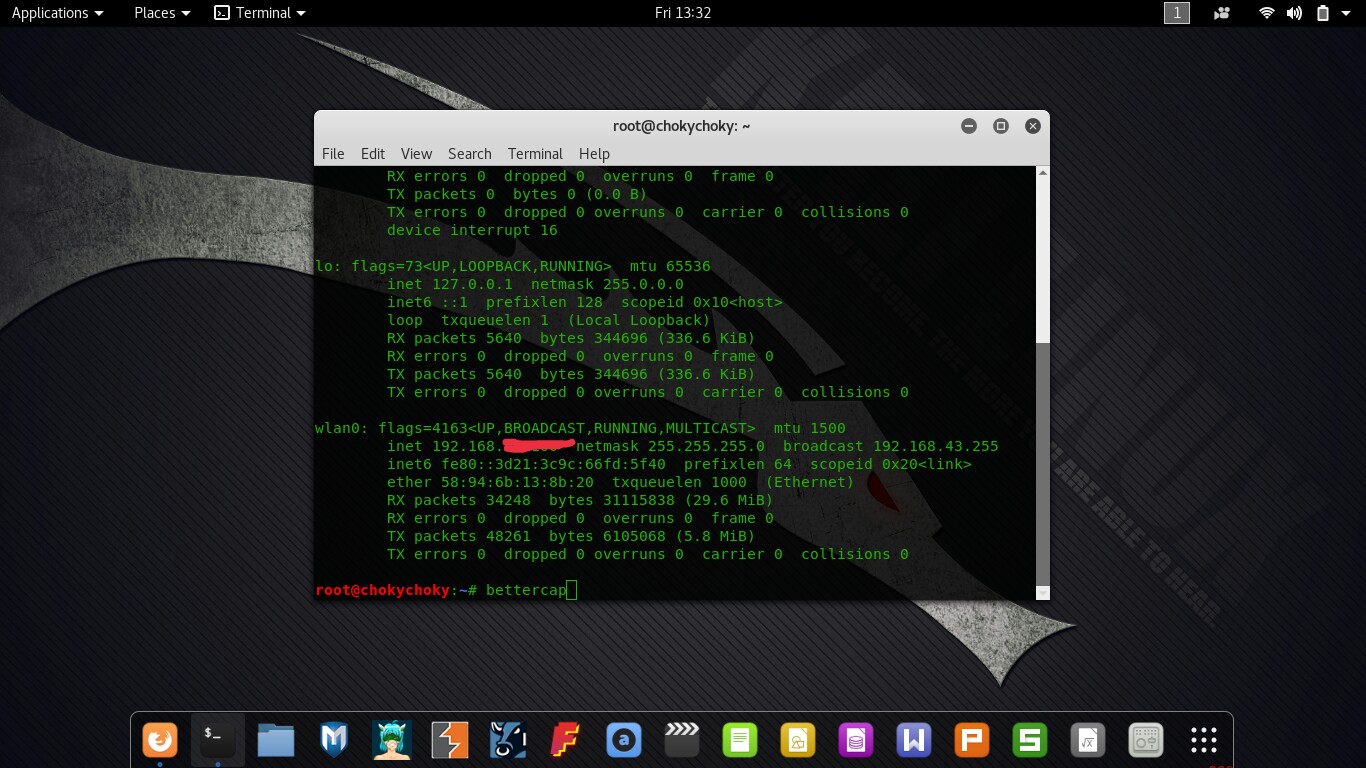Open the file manager from the dock
The image size is (1366, 768).
pos(276,740)
